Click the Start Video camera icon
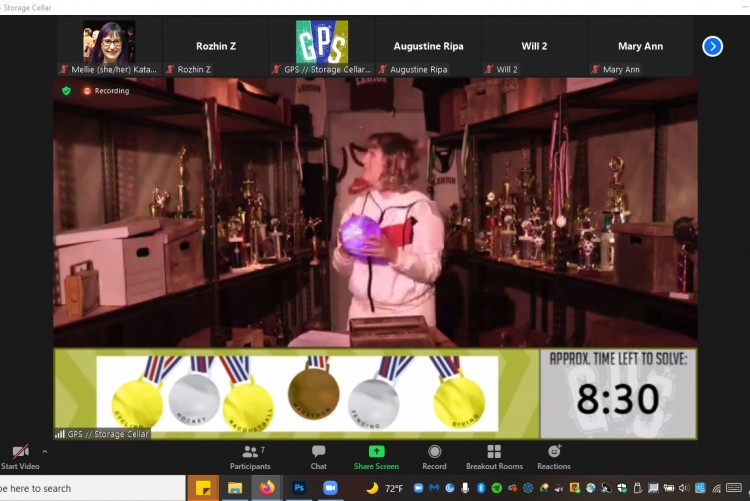The height and width of the screenshot is (501, 750). tap(19, 452)
